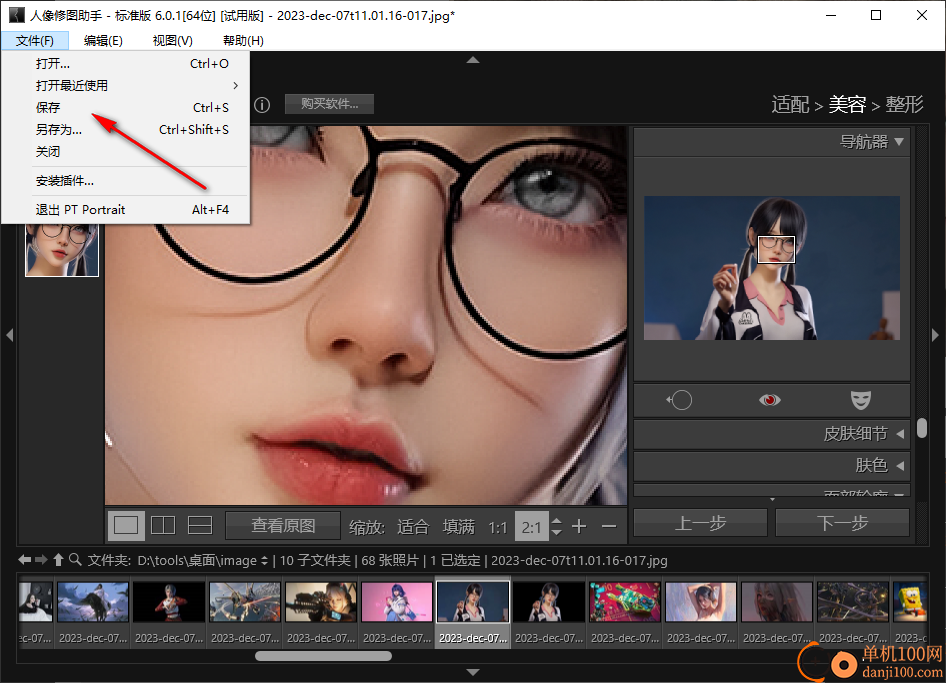Screen dimensions: 946x683
Task: Switch to single image view mode
Action: pos(126,526)
